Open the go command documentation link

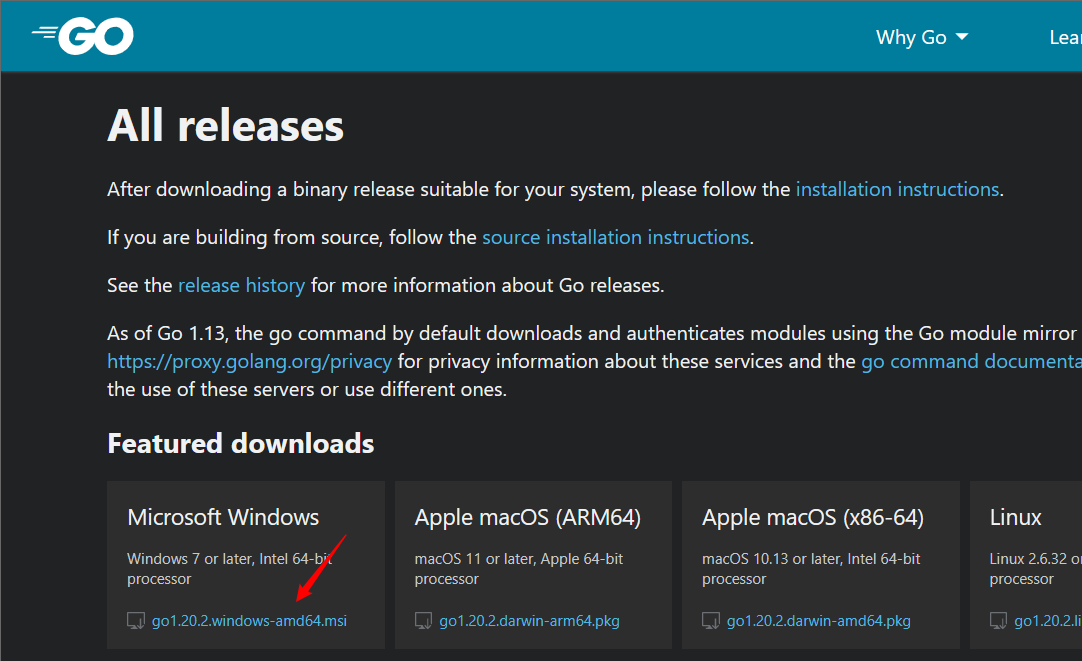pos(970,361)
